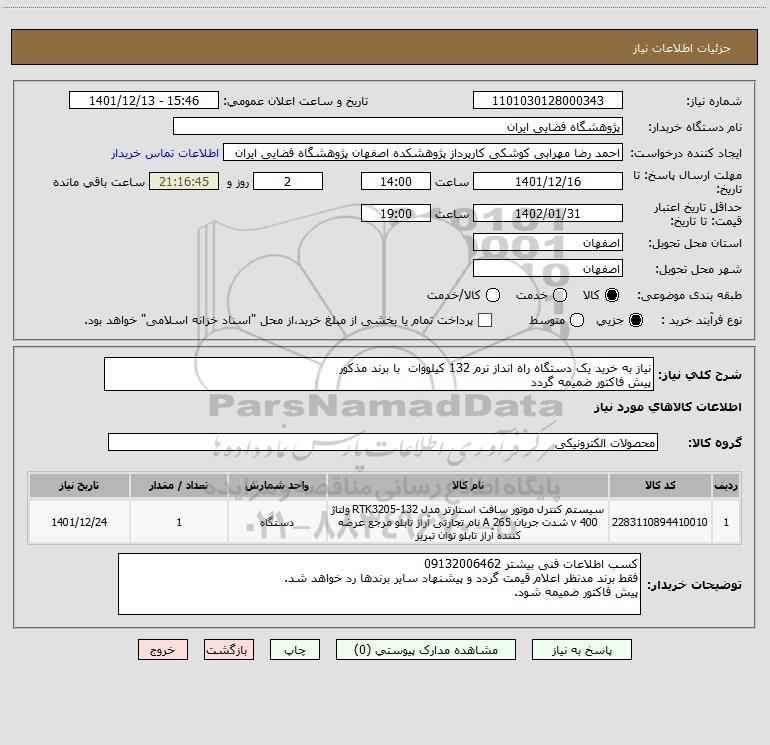Screen dimensions: 770x745
Task: Open مشاهده مدارک پیوستی (0) button
Action: pyautogui.click(x=426, y=650)
